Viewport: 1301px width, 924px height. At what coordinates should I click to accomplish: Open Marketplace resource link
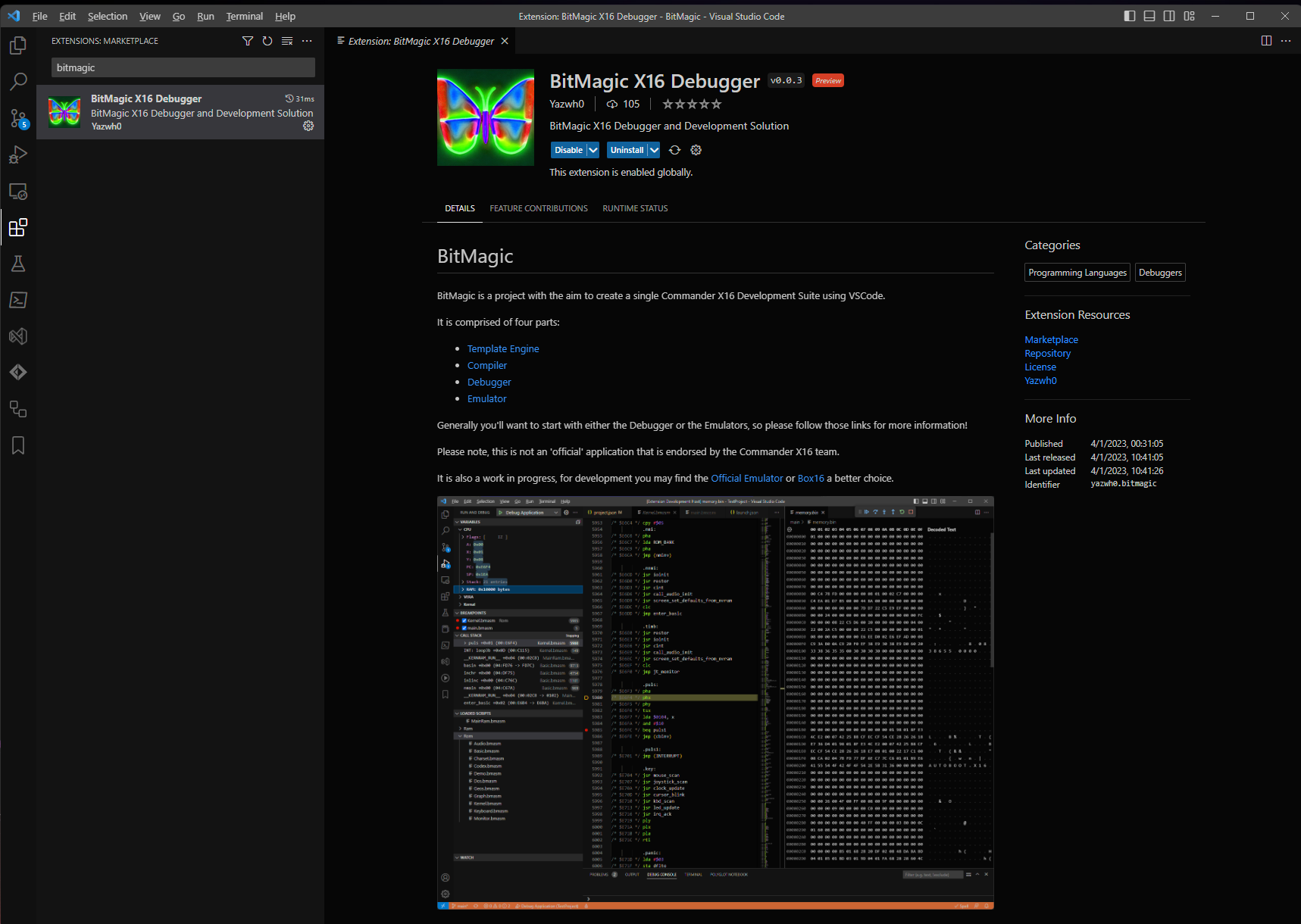pos(1051,340)
